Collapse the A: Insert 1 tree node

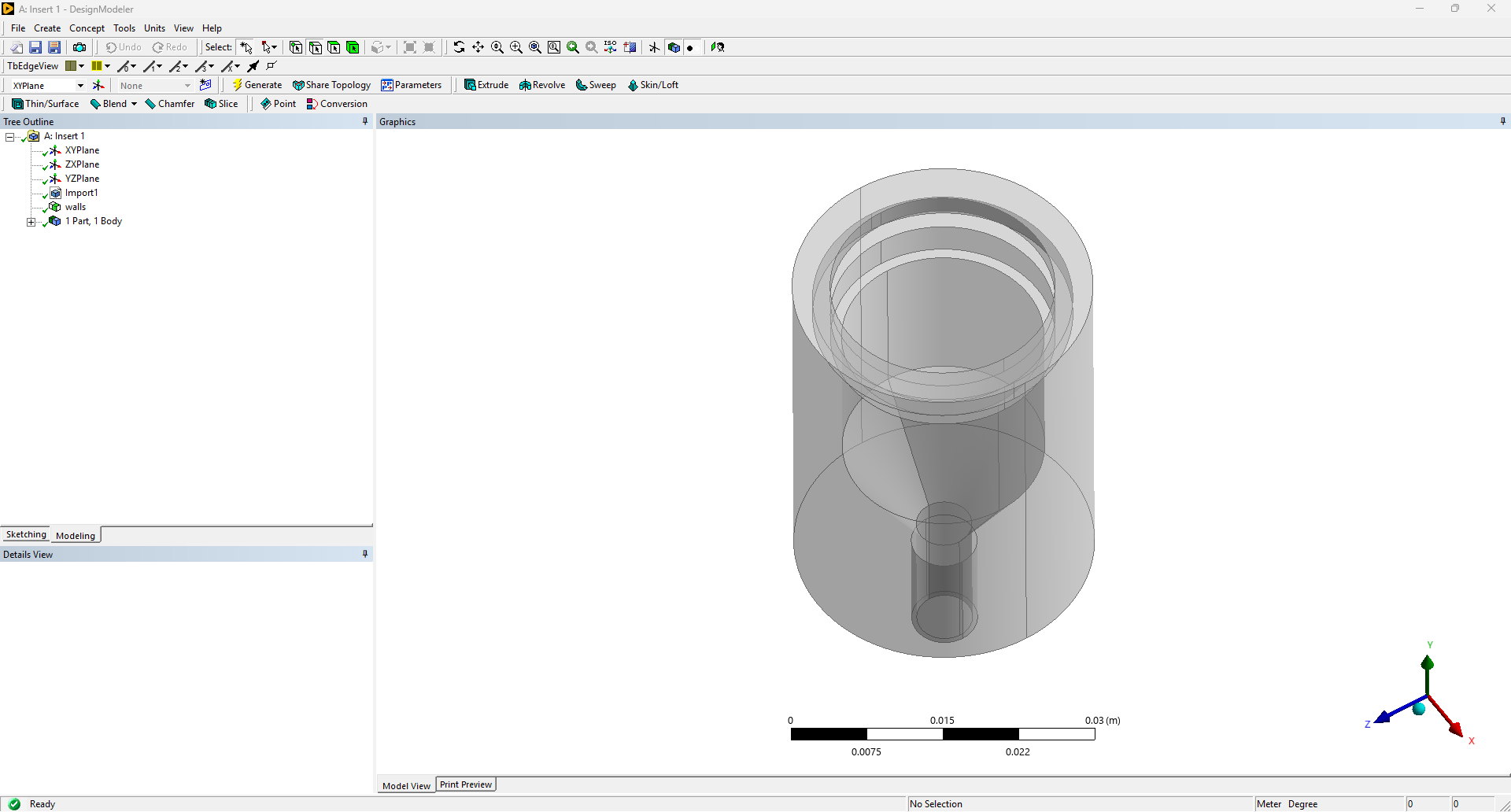coord(10,137)
